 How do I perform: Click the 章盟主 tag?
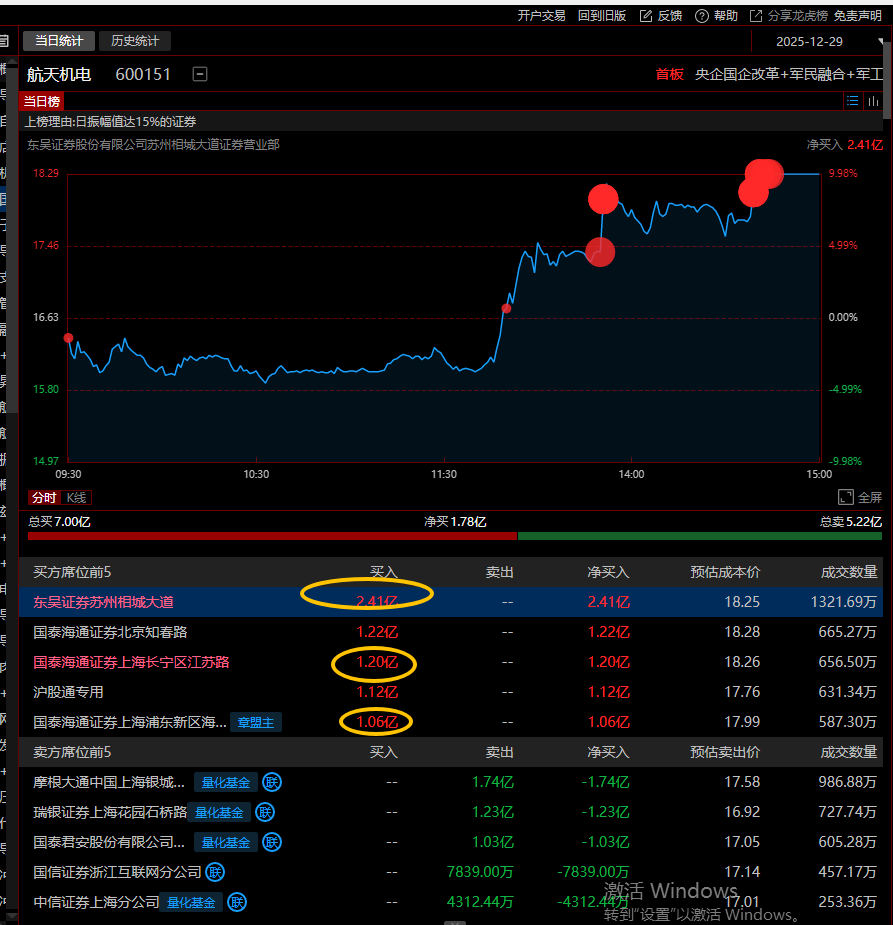[x=255, y=722]
